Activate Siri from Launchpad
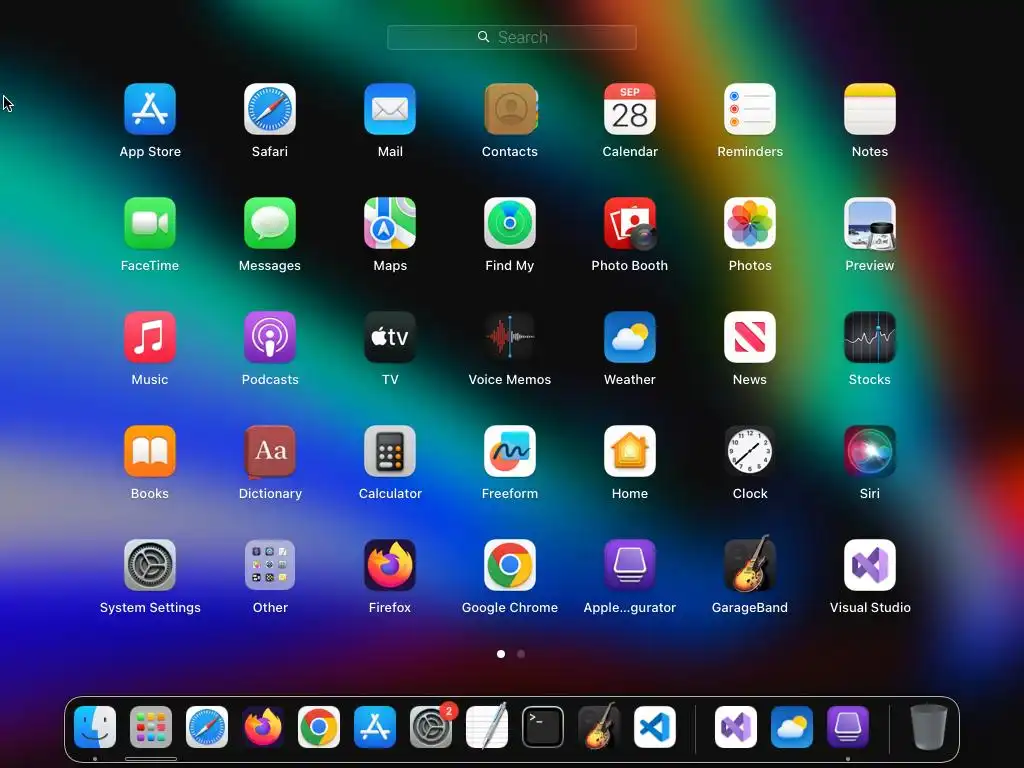 pyautogui.click(x=870, y=451)
